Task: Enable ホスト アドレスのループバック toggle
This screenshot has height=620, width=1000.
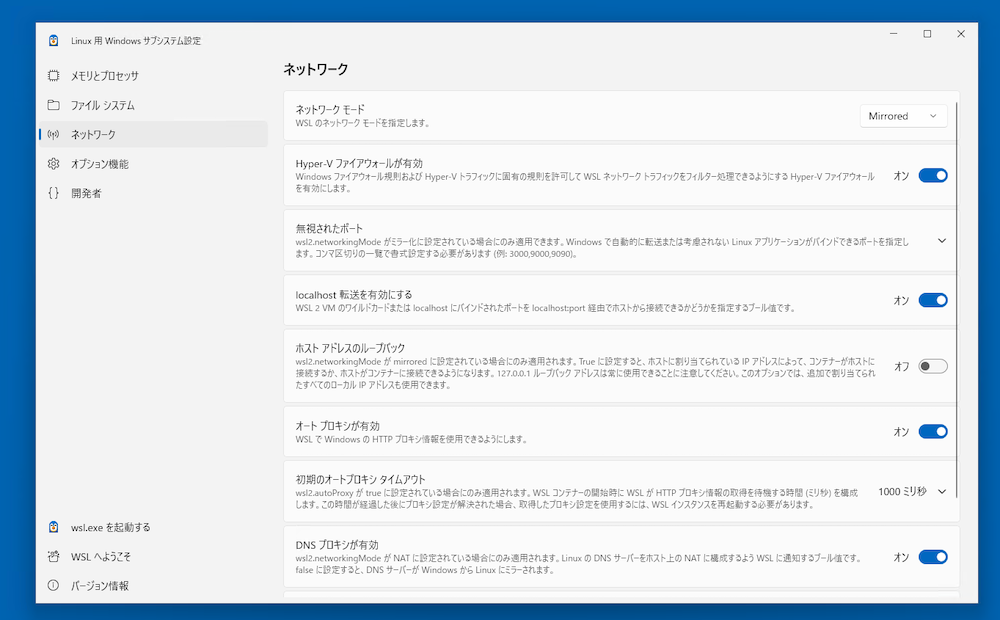Action: pos(932,366)
